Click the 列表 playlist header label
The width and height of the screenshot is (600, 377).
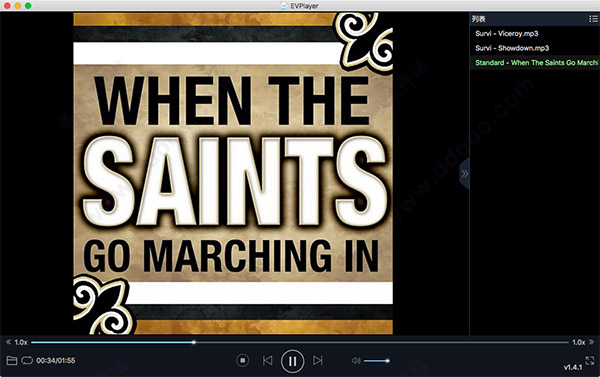coord(478,19)
